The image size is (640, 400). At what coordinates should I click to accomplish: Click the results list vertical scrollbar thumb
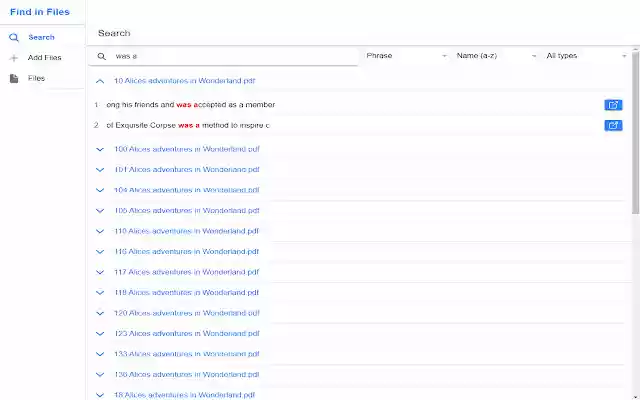pyautogui.click(x=635, y=131)
